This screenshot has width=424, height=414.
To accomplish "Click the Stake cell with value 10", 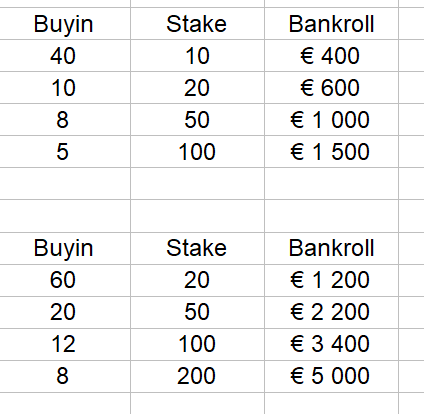I will tap(197, 56).
